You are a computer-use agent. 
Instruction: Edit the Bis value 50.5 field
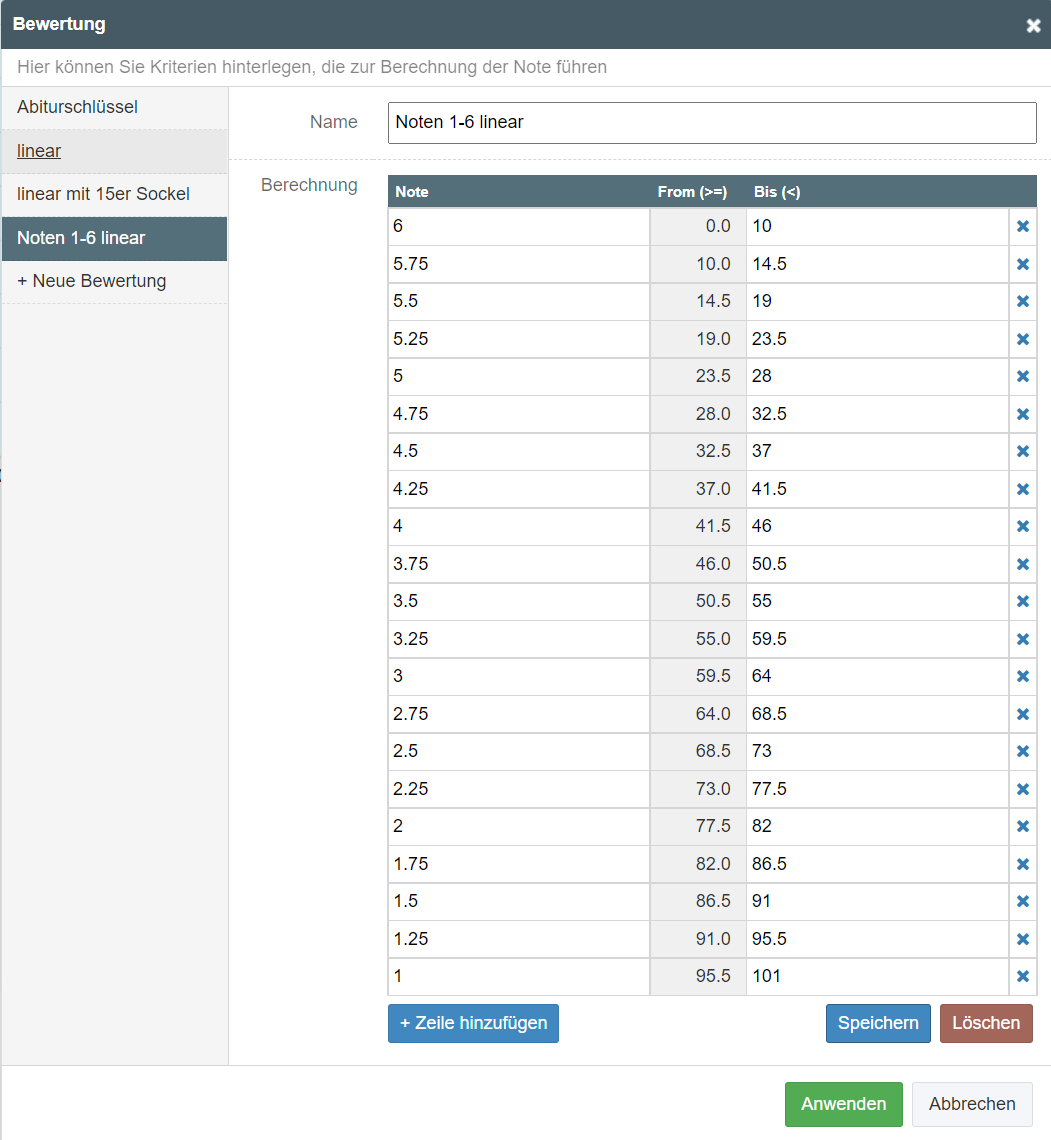(877, 564)
